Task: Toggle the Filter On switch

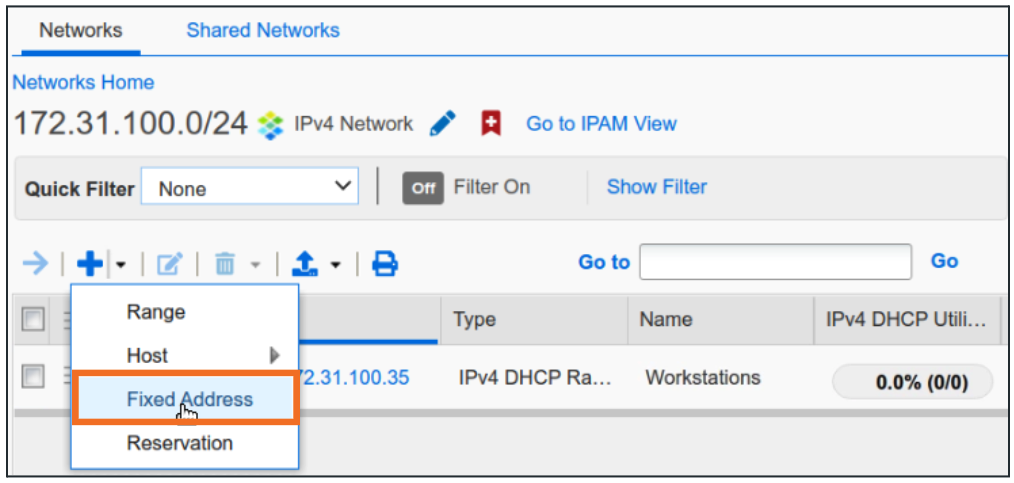Action: [423, 188]
